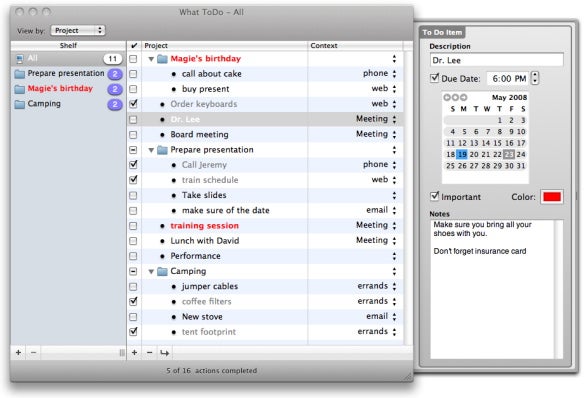Screen dimensions: 586x398
Task: Go to previous month in calendar
Action: pyautogui.click(x=447, y=97)
